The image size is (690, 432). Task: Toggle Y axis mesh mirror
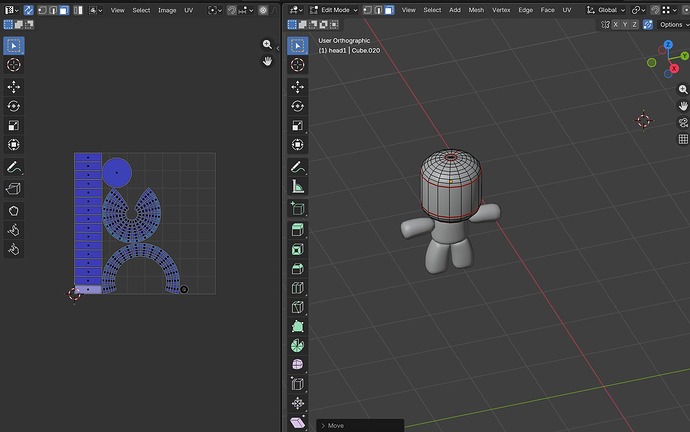coord(625,25)
